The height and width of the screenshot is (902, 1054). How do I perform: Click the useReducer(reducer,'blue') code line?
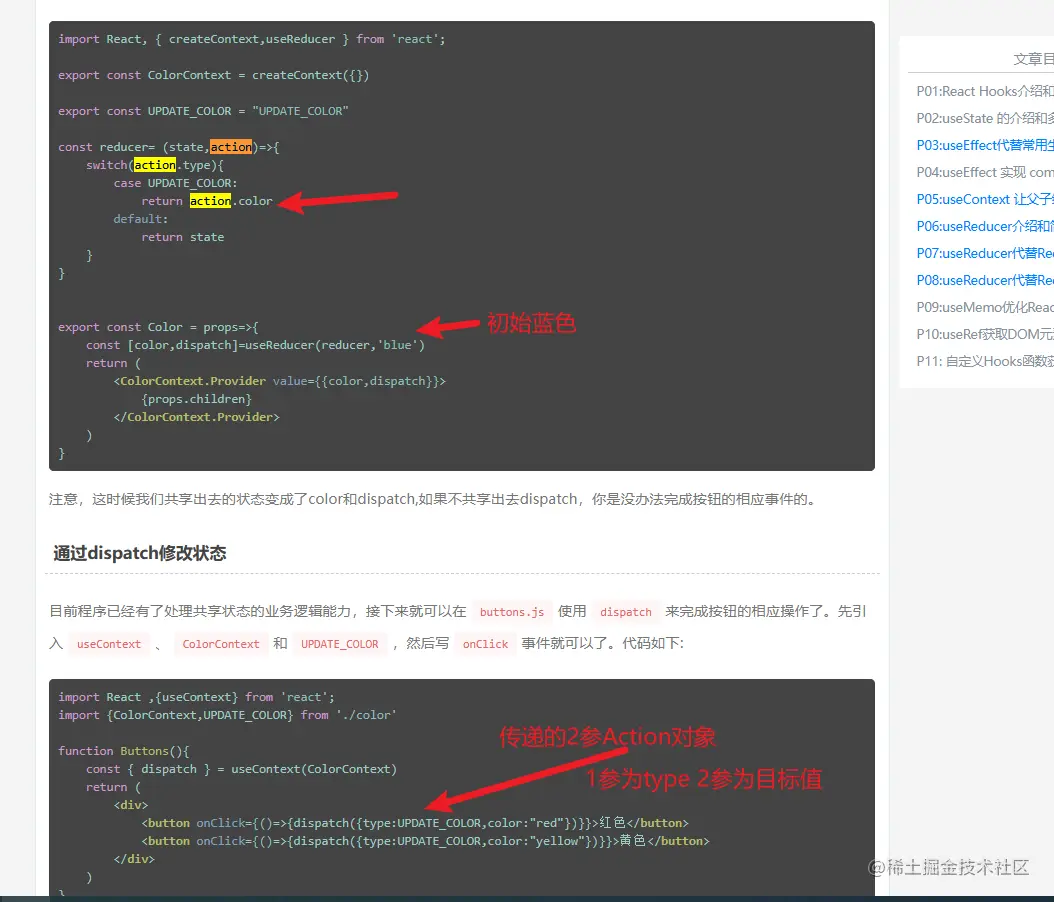point(255,345)
